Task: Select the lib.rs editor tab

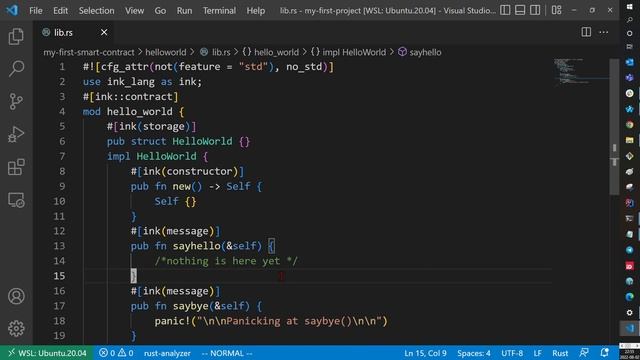Action: click(74, 32)
